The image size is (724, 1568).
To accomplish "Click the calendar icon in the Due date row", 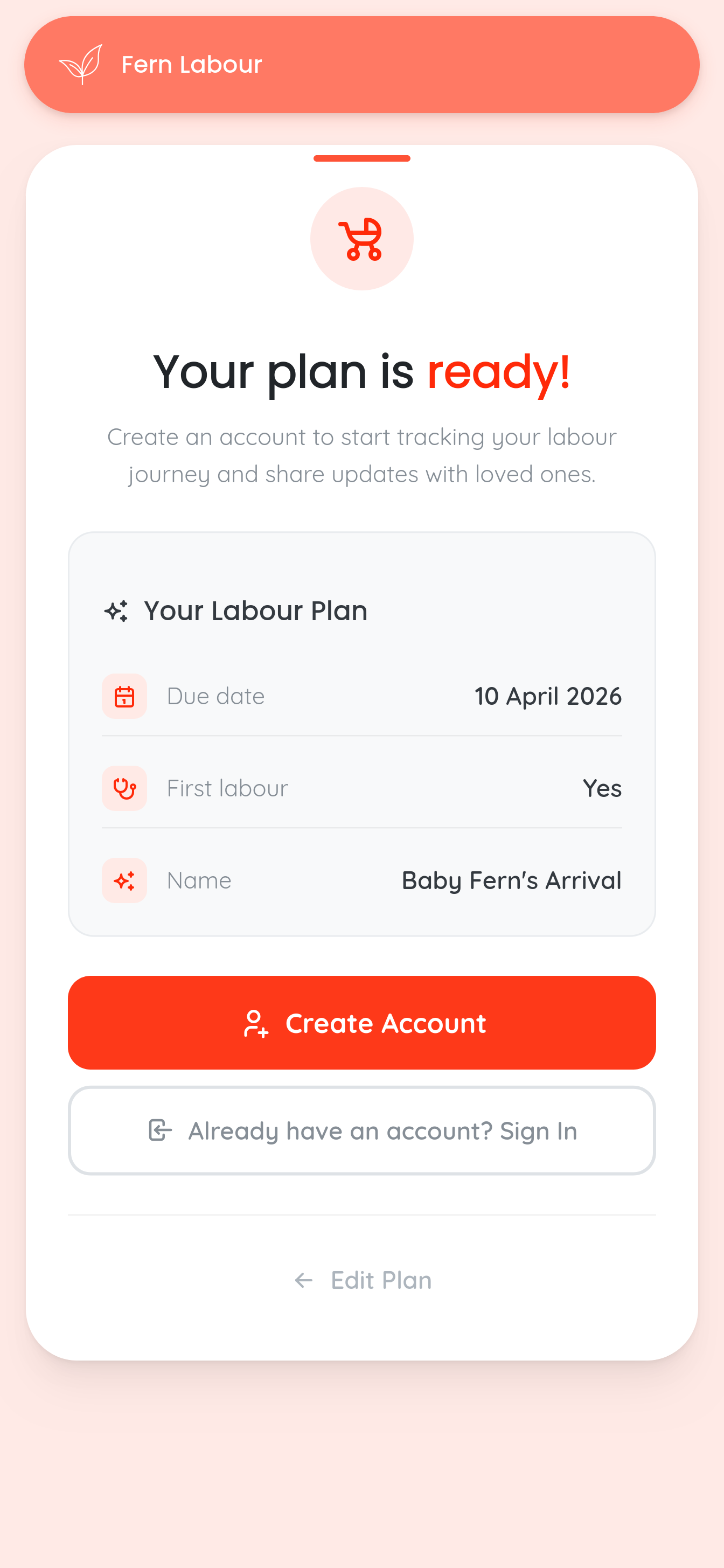I will [124, 696].
